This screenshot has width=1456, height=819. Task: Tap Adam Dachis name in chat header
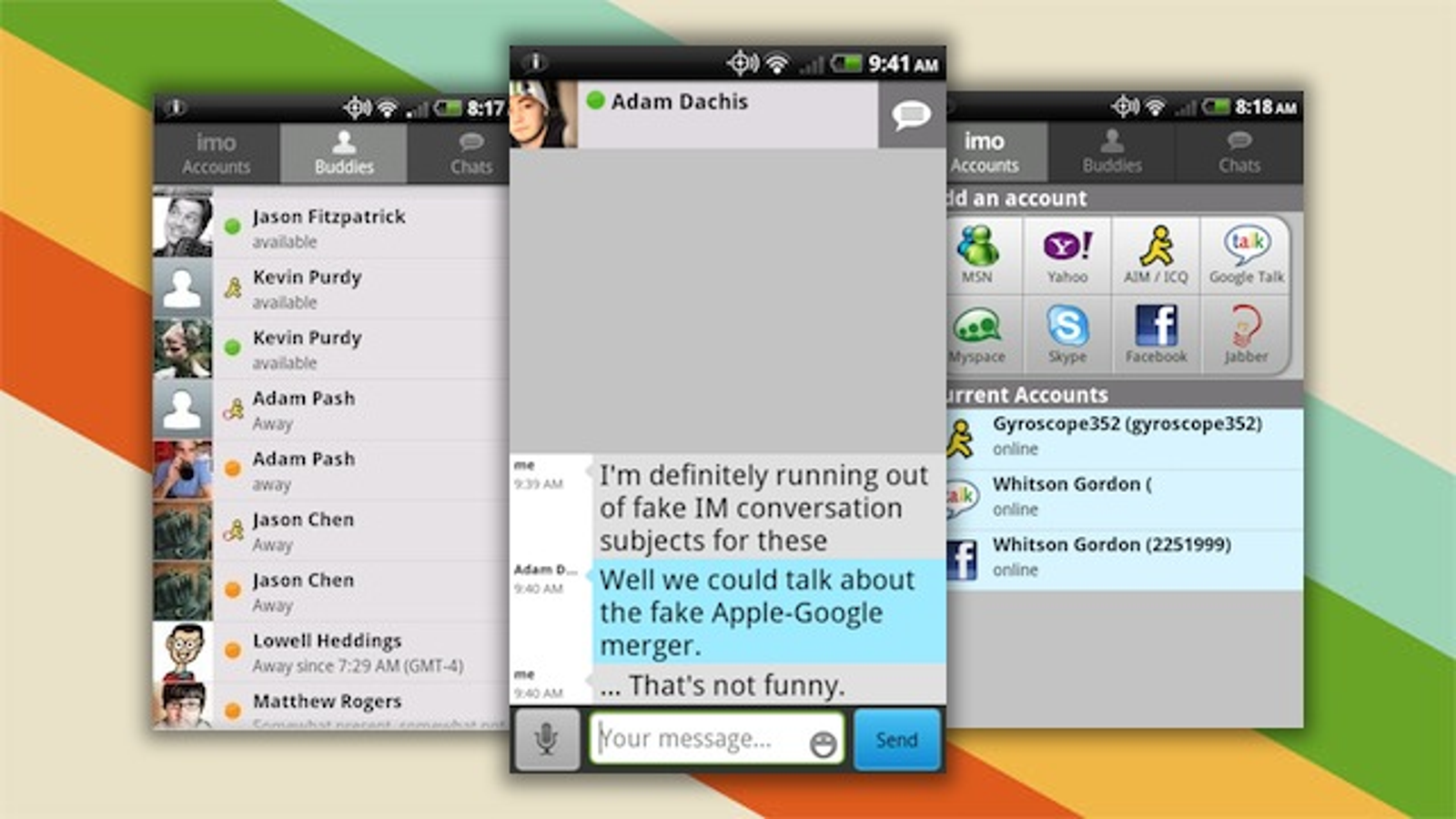[679, 101]
